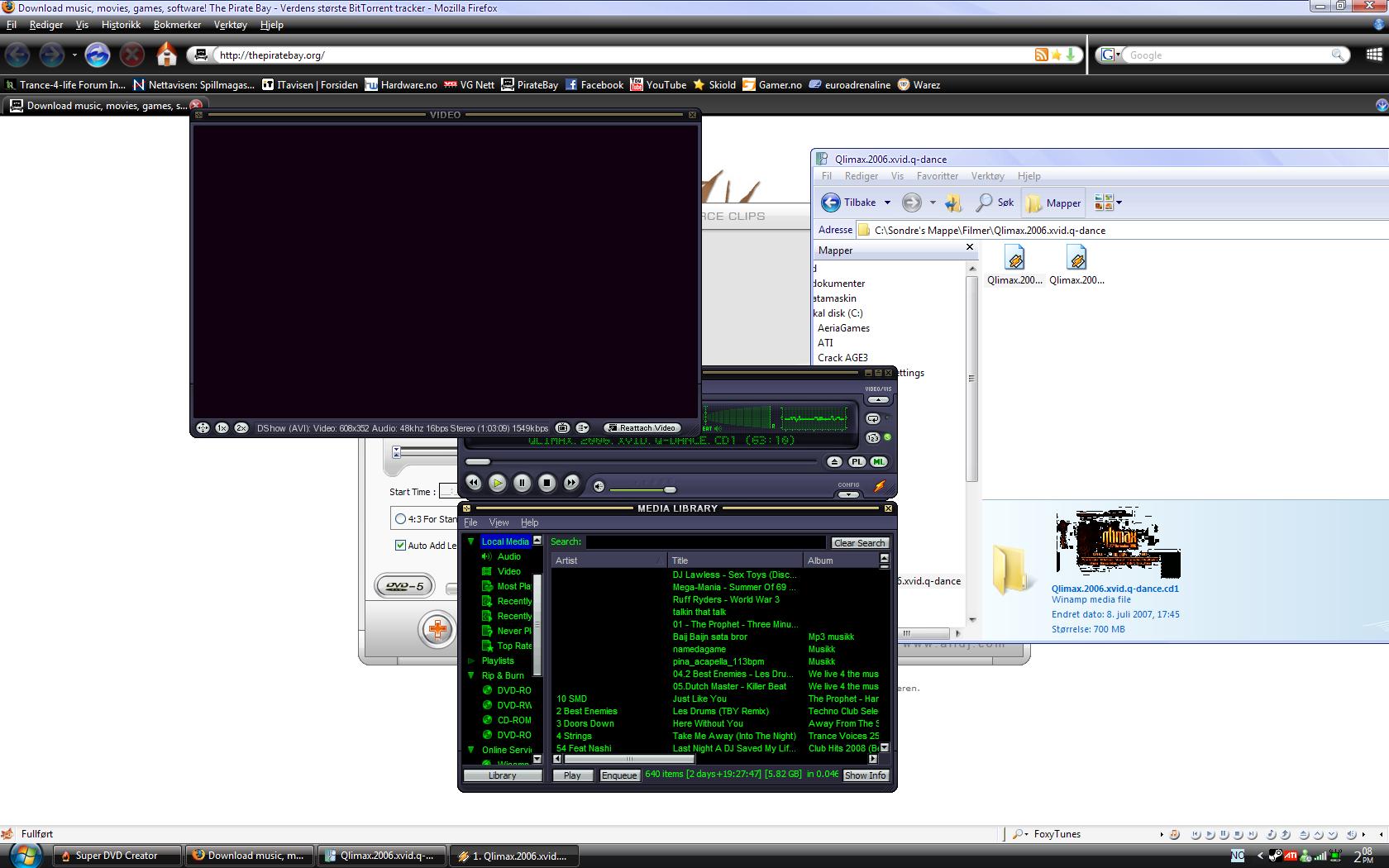Toggle Auto Add checkbox in DVD Creator
The width and height of the screenshot is (1389, 868).
pos(400,545)
